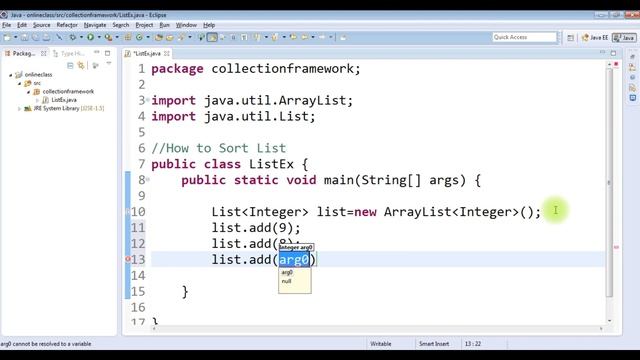The width and height of the screenshot is (640, 360).
Task: Open the Run menu
Action: coord(164,25)
